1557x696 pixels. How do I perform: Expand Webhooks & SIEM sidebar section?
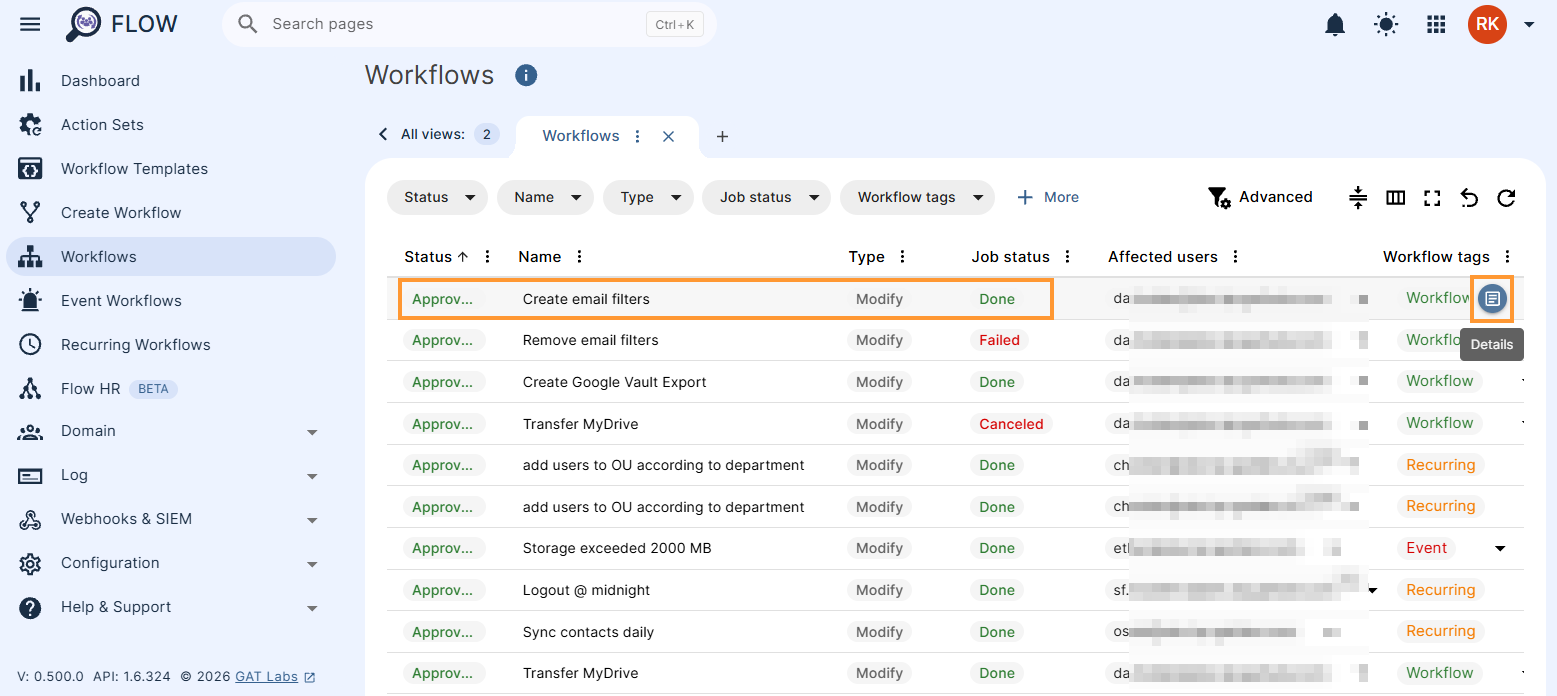(x=312, y=520)
